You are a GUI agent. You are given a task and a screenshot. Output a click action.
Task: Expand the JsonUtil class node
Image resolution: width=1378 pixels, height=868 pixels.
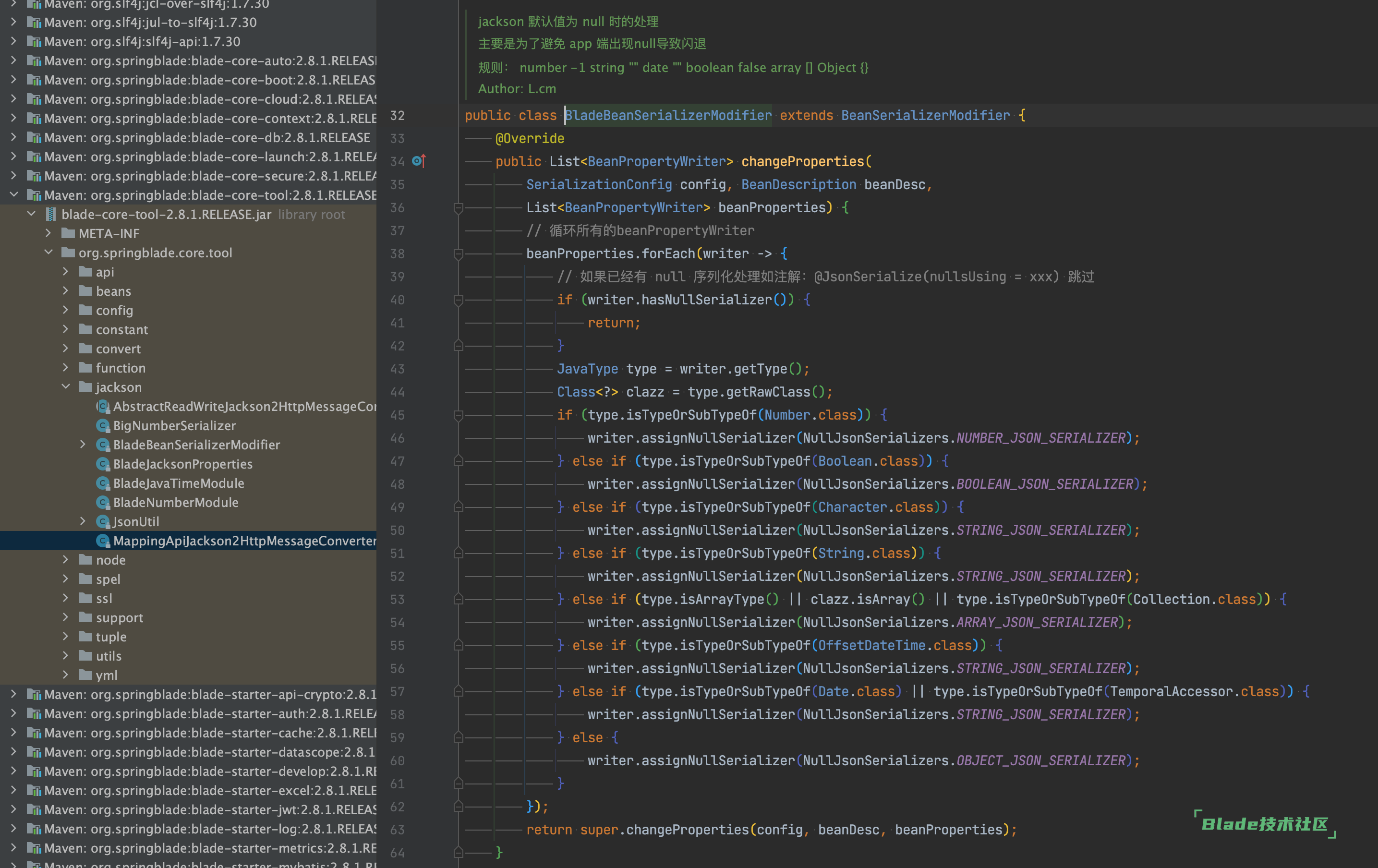(83, 521)
